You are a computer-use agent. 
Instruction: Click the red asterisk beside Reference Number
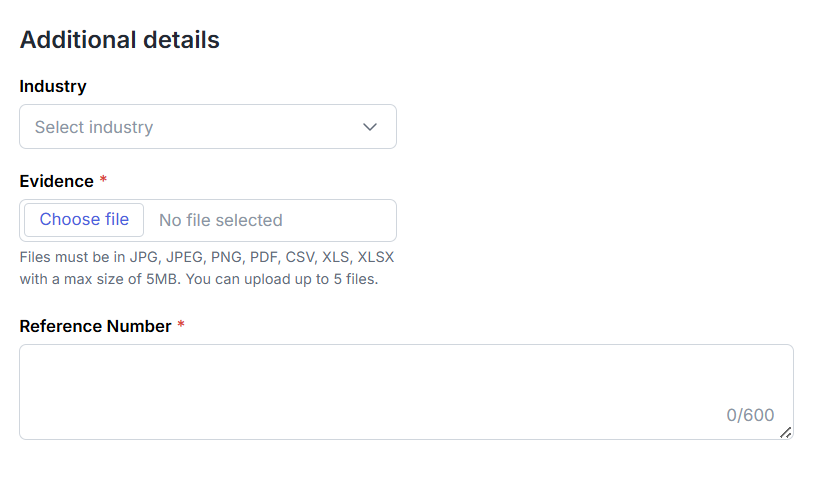coord(181,324)
